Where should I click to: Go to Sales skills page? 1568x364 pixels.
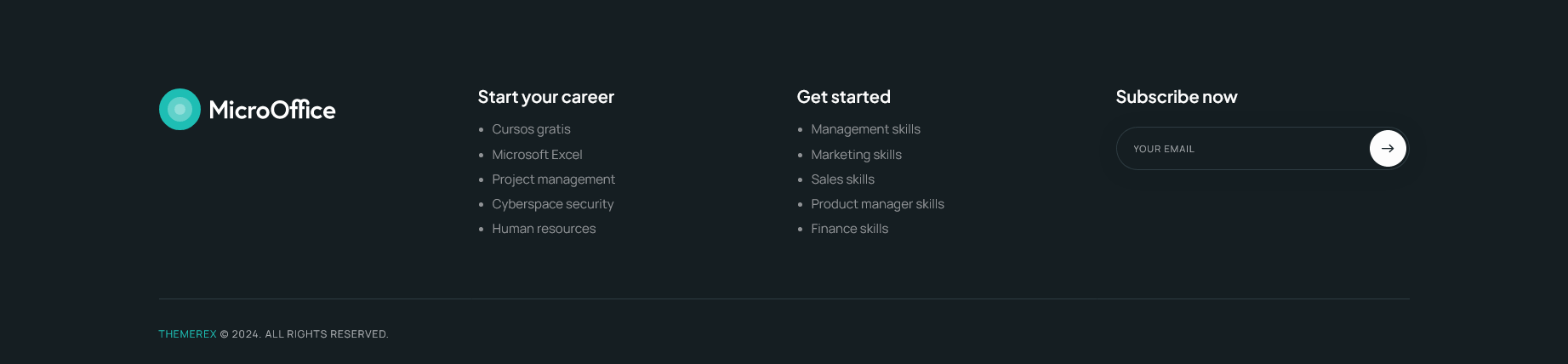[x=842, y=179]
